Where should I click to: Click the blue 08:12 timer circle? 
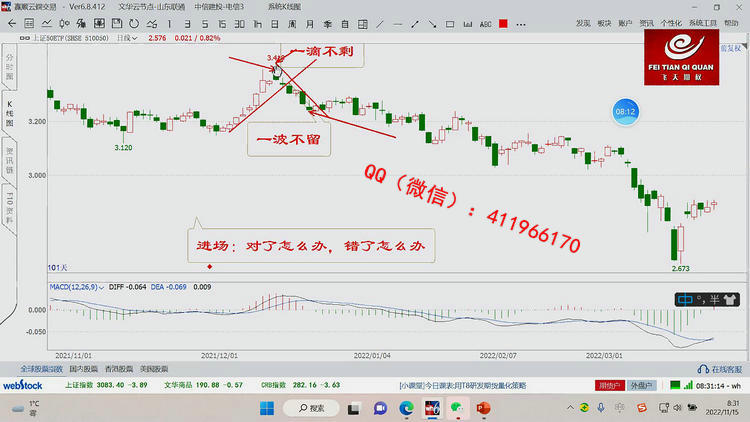tap(626, 112)
